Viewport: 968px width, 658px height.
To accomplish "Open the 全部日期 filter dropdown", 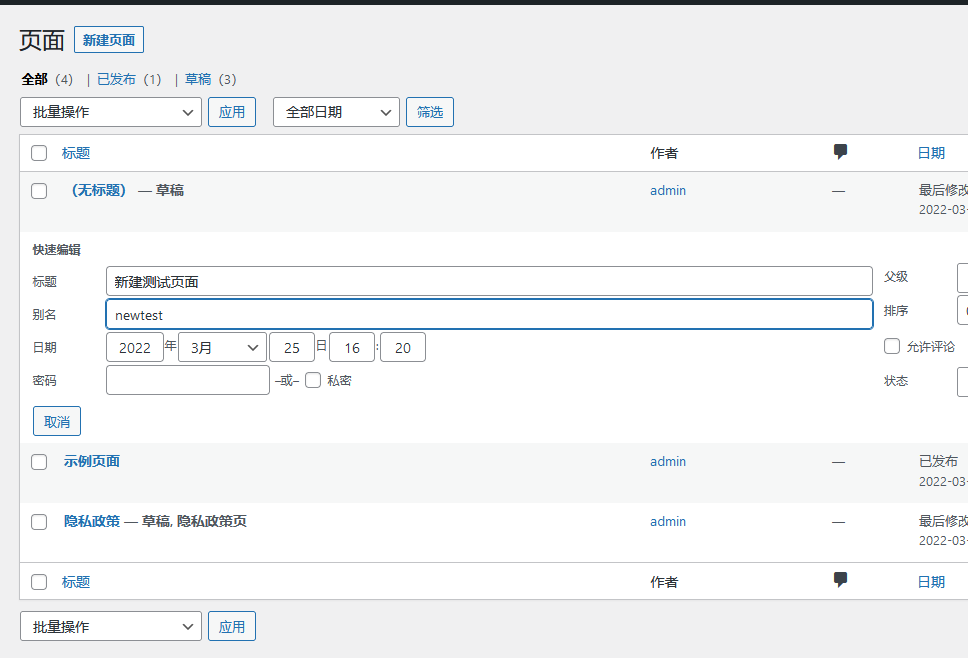I will (x=336, y=112).
